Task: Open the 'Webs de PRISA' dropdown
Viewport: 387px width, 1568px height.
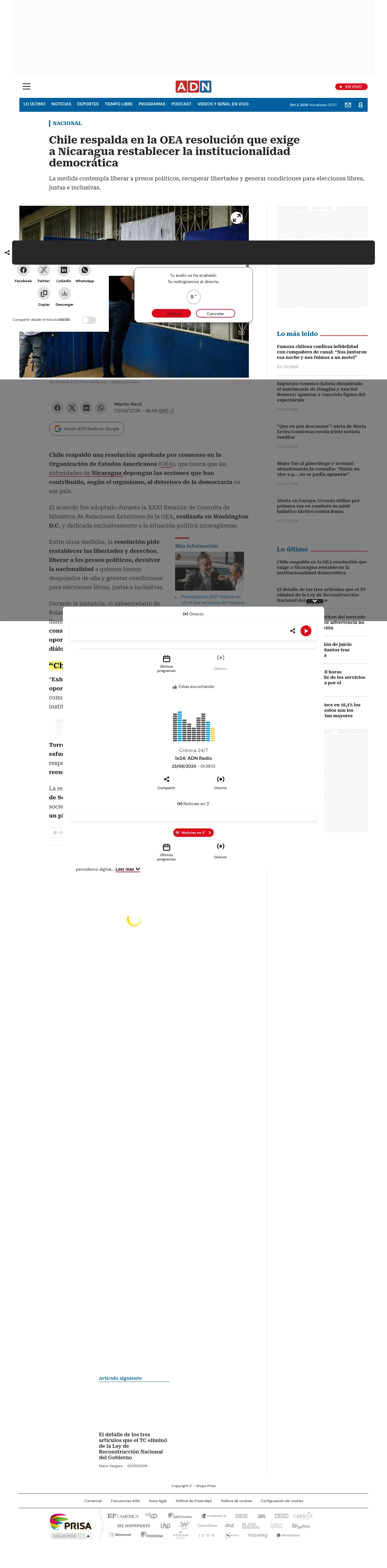Action: coord(71,1536)
